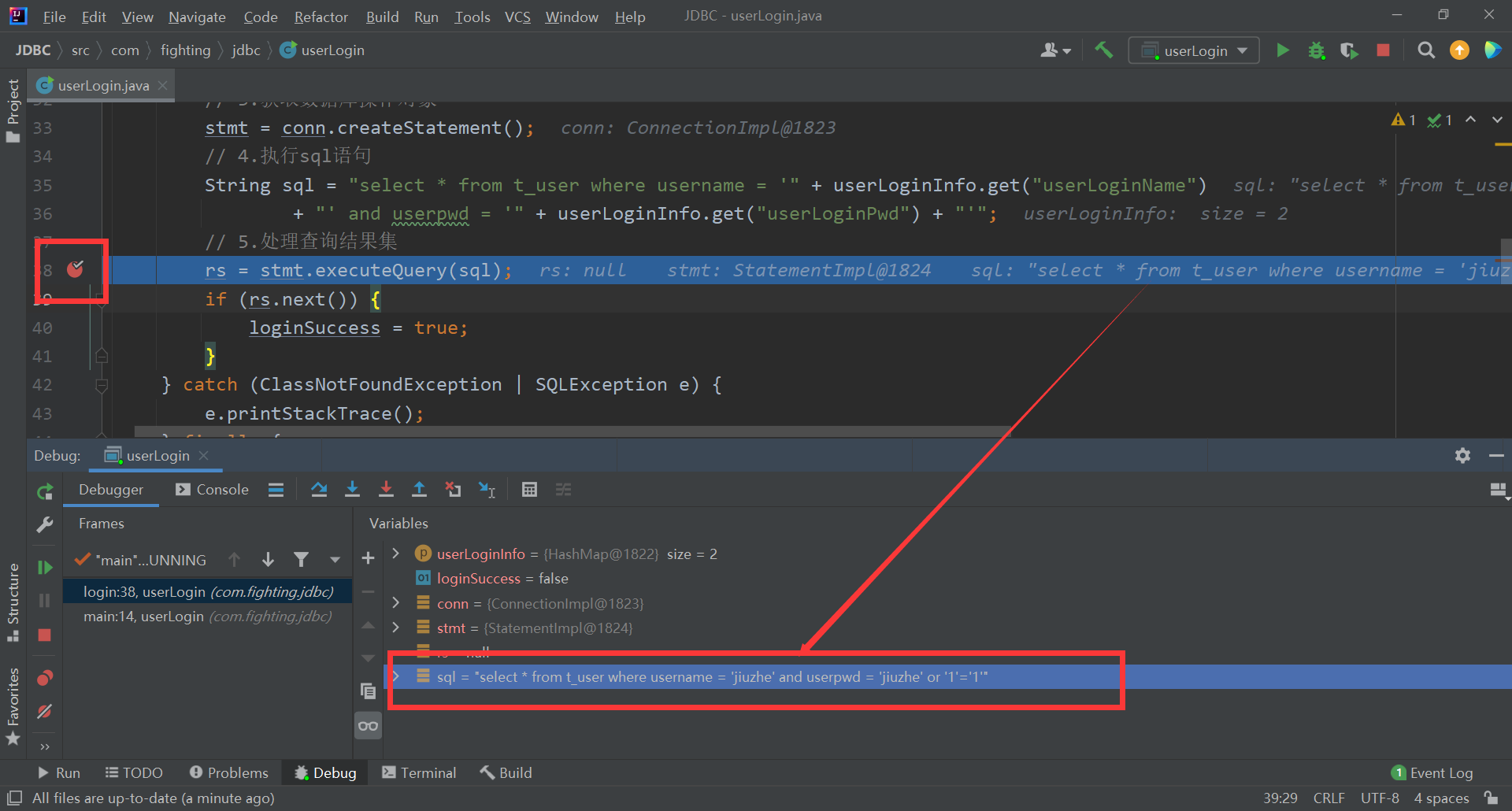
Task: Open the Project side panel
Action: [13, 110]
